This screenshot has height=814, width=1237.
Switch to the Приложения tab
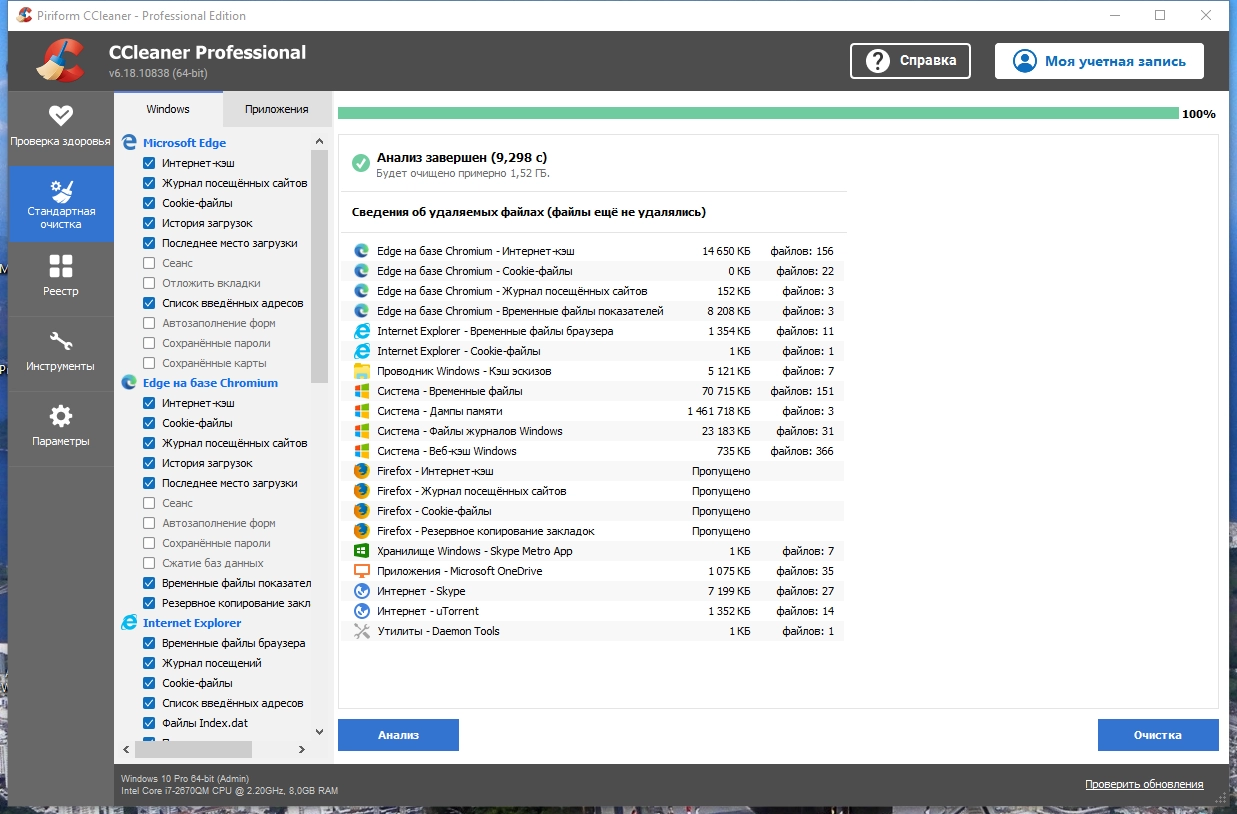[276, 109]
